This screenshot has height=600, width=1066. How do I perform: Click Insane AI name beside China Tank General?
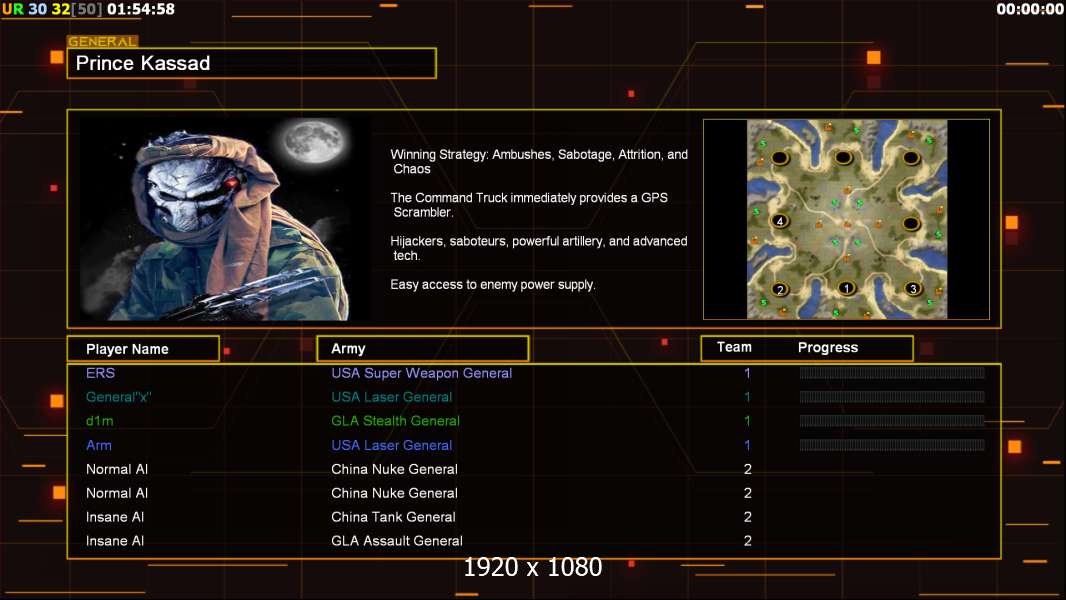click(115, 517)
